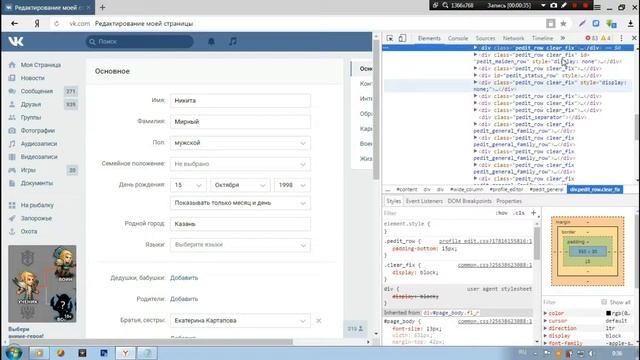Toggle the DevTools device toolbar icon
Image resolution: width=640 pixels, height=360 pixels.
click(402, 38)
